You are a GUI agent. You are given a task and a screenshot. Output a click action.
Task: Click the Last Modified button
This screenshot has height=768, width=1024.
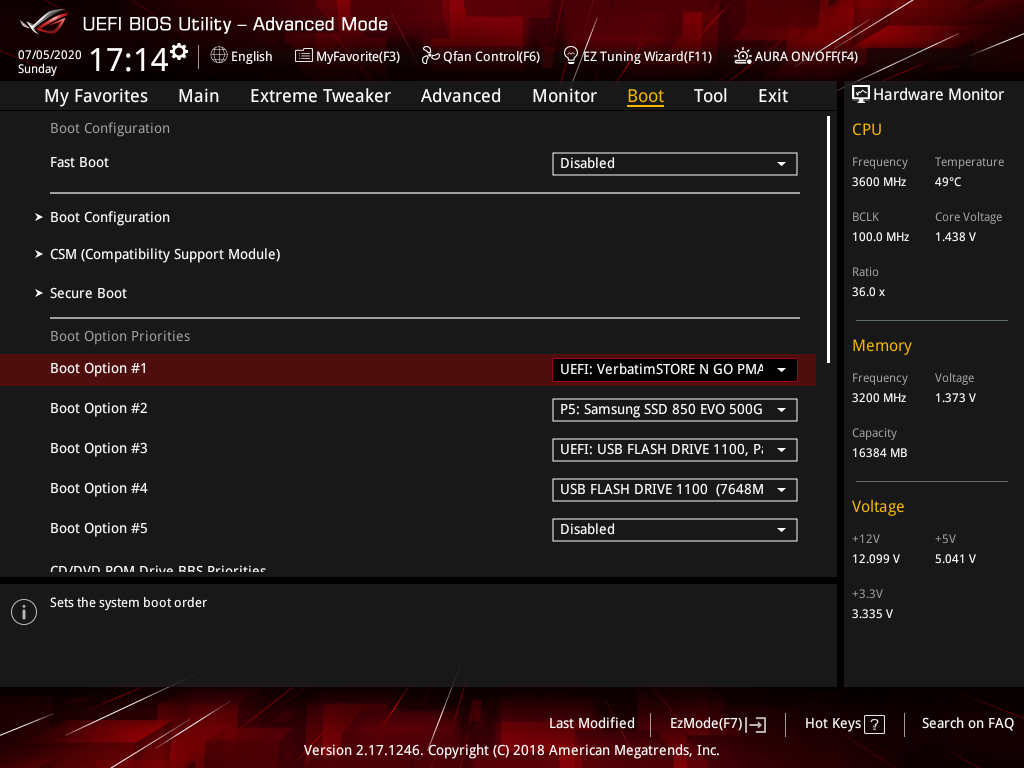[x=591, y=723]
